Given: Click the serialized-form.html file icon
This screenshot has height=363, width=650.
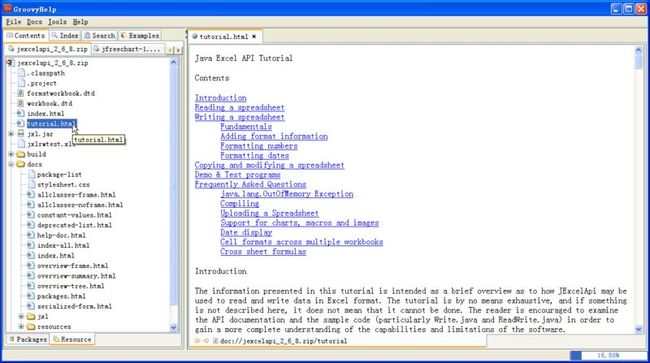Looking at the screenshot, I should point(31,306).
